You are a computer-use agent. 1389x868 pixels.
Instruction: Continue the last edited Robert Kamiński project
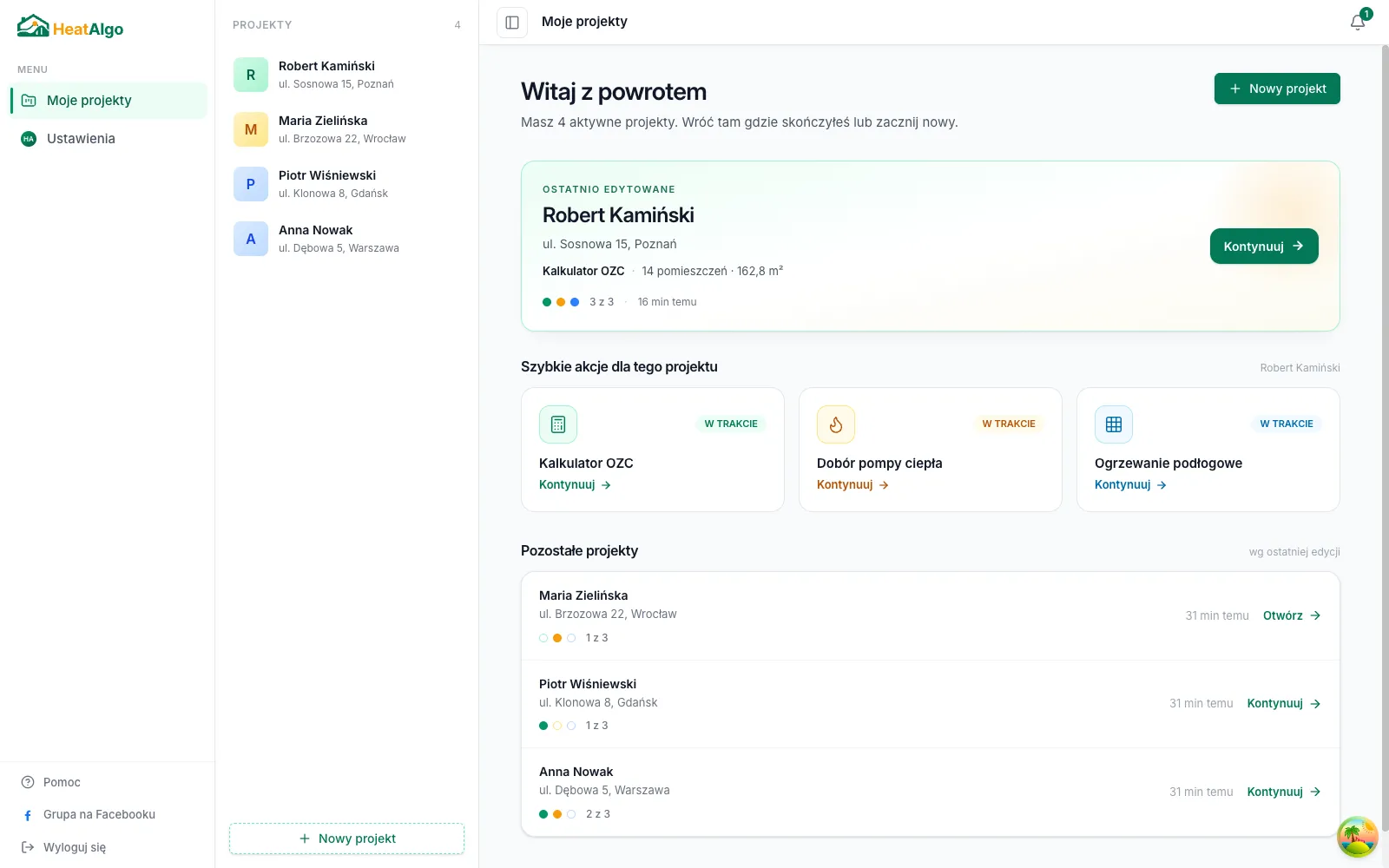(x=1264, y=247)
